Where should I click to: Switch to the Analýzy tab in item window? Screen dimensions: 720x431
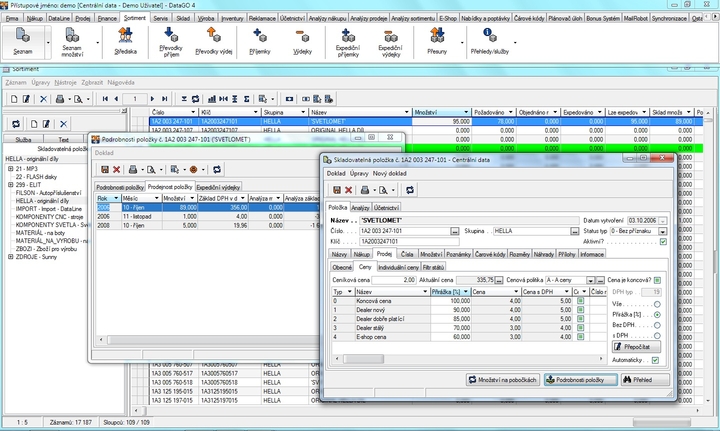click(x=360, y=208)
